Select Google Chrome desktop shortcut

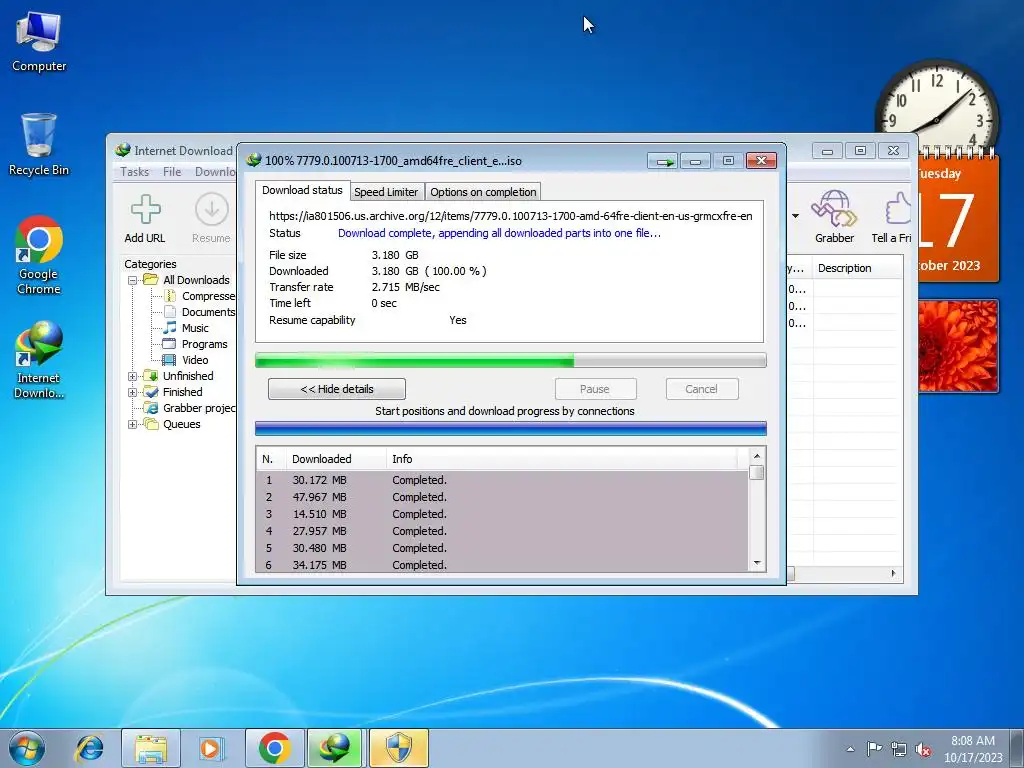39,256
